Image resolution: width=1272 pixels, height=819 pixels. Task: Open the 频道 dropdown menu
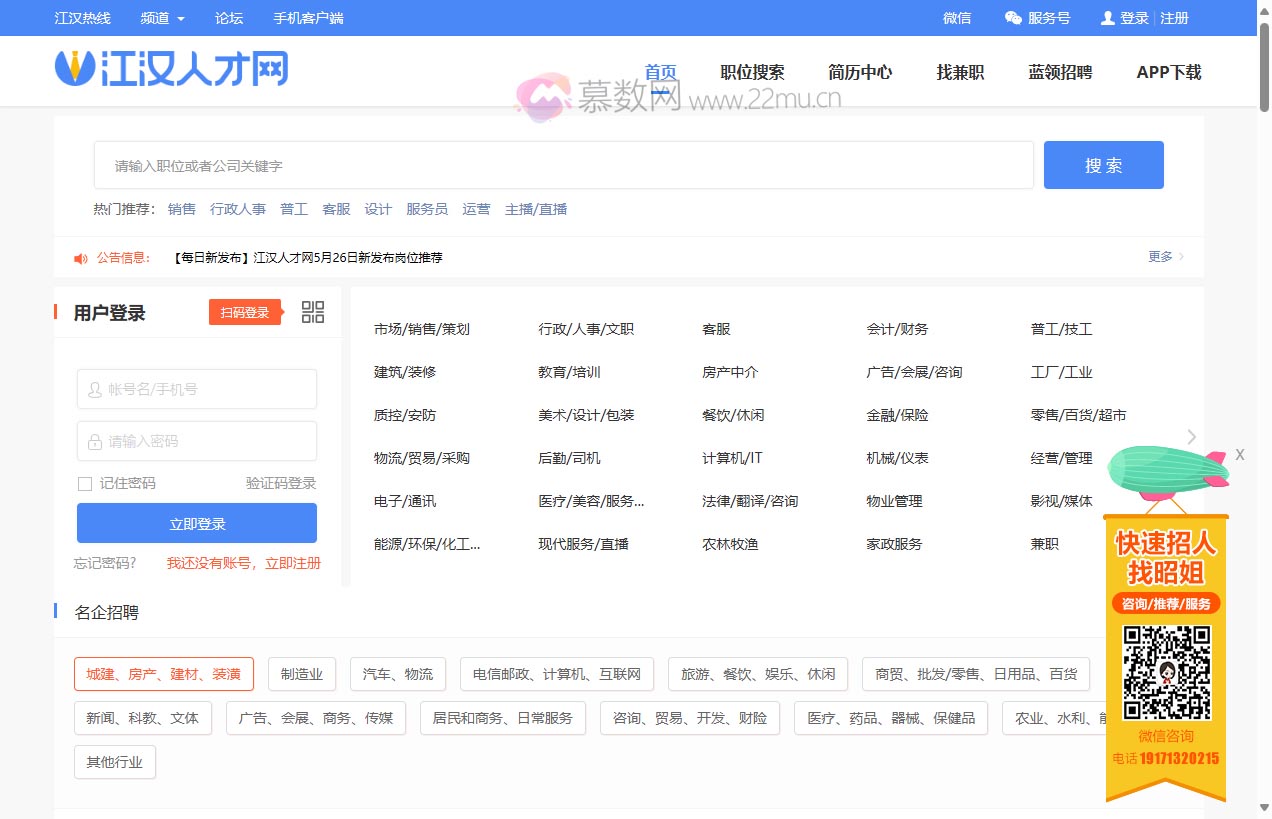(x=161, y=17)
